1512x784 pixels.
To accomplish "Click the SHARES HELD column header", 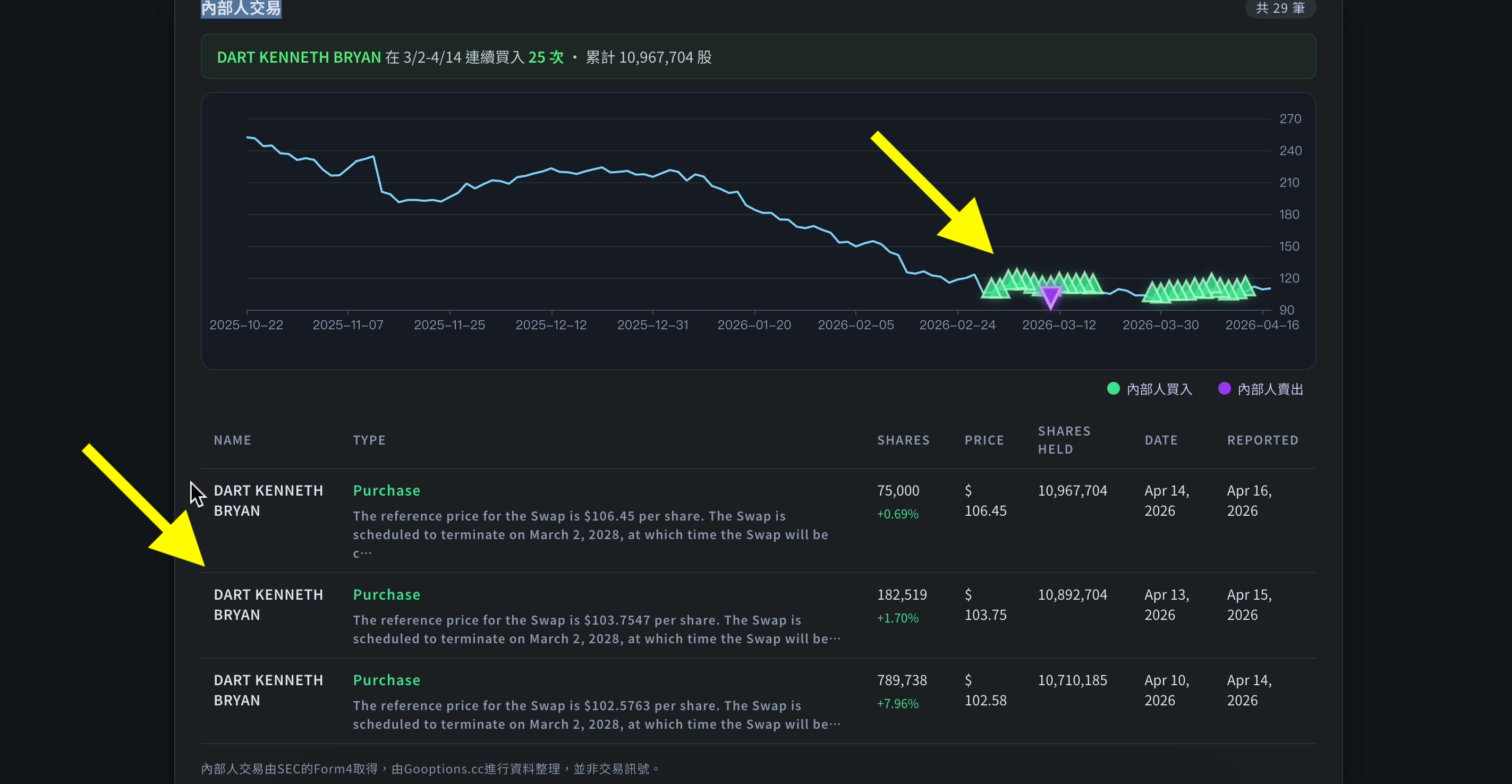I will point(1064,440).
